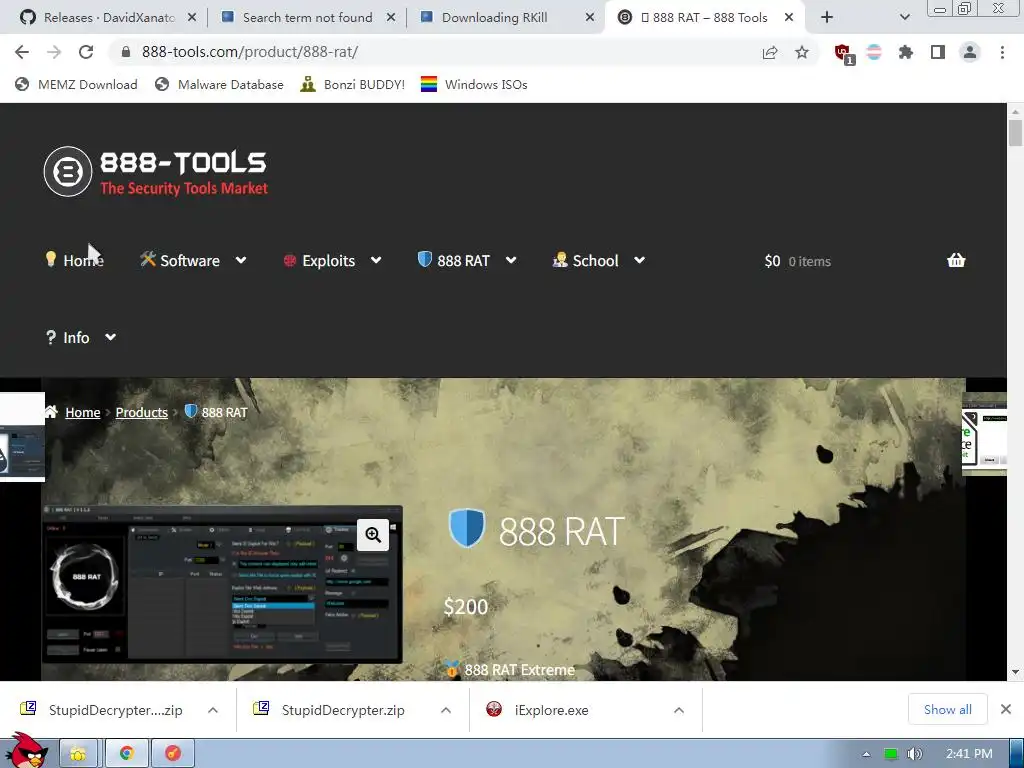Image resolution: width=1024 pixels, height=768 pixels.
Task: Click the breadcrumb home house icon
Action: click(51, 411)
